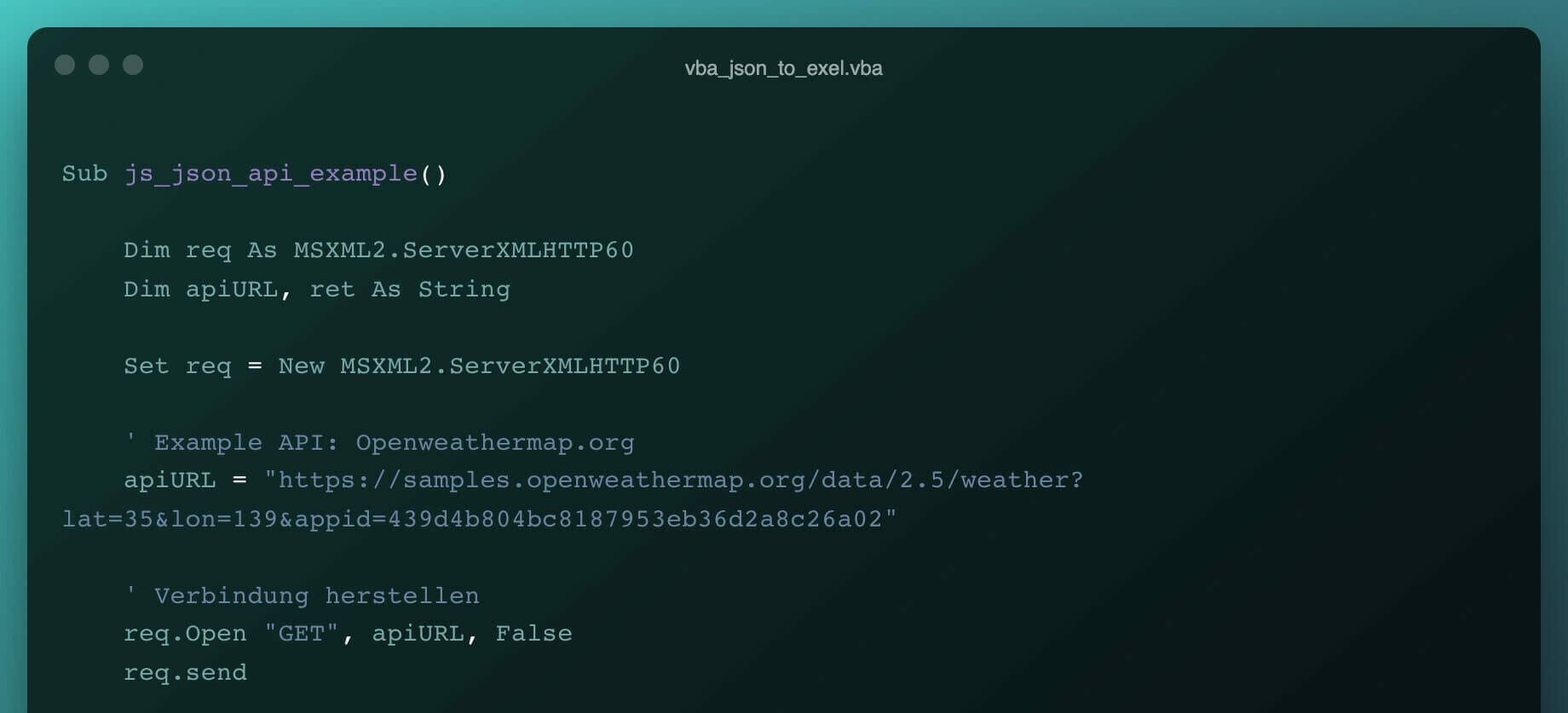Click the appid query string line
The height and width of the screenshot is (713, 1568).
coord(479,519)
